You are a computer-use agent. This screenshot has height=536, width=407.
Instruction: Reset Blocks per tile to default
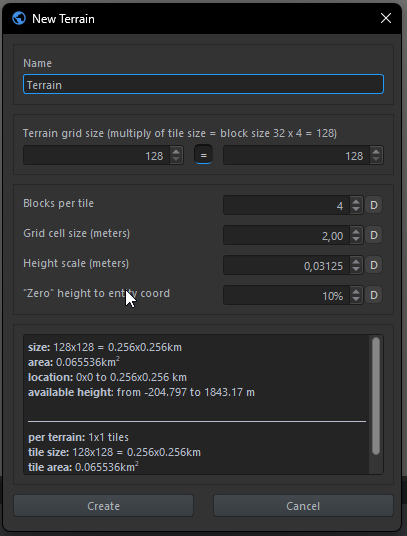[x=374, y=205]
